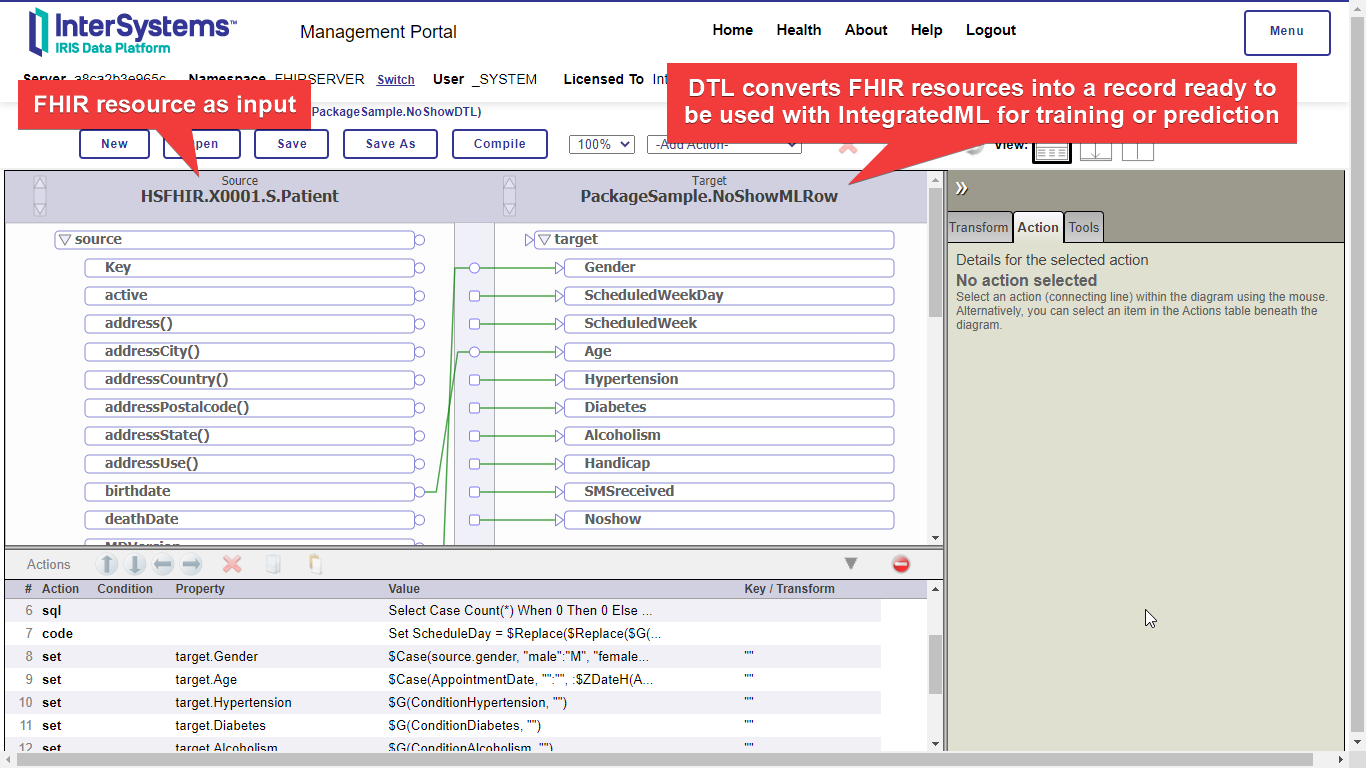Click the Save button
The width and height of the screenshot is (1366, 768).
pyautogui.click(x=292, y=144)
